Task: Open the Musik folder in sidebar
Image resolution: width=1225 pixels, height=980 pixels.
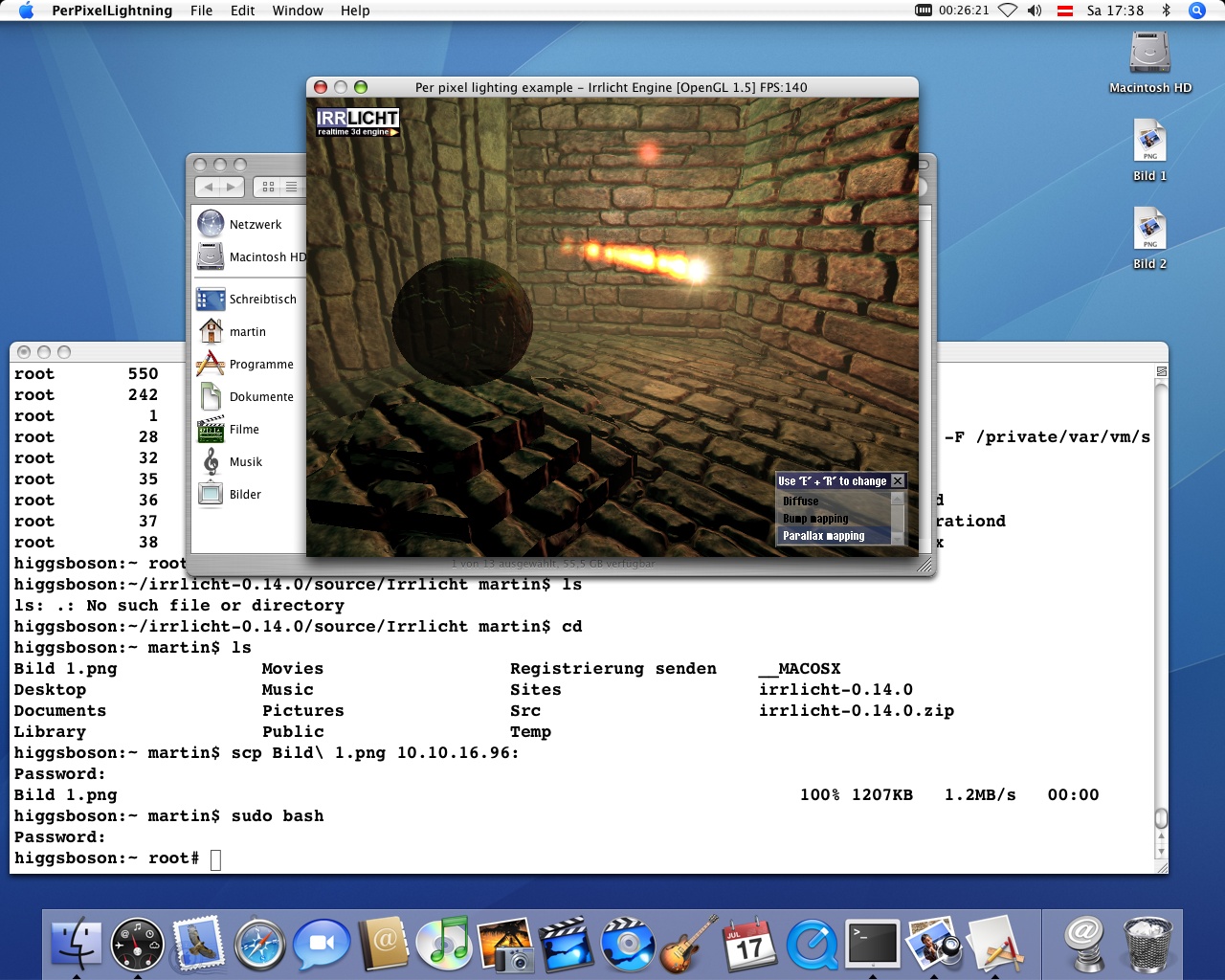Action: (245, 462)
